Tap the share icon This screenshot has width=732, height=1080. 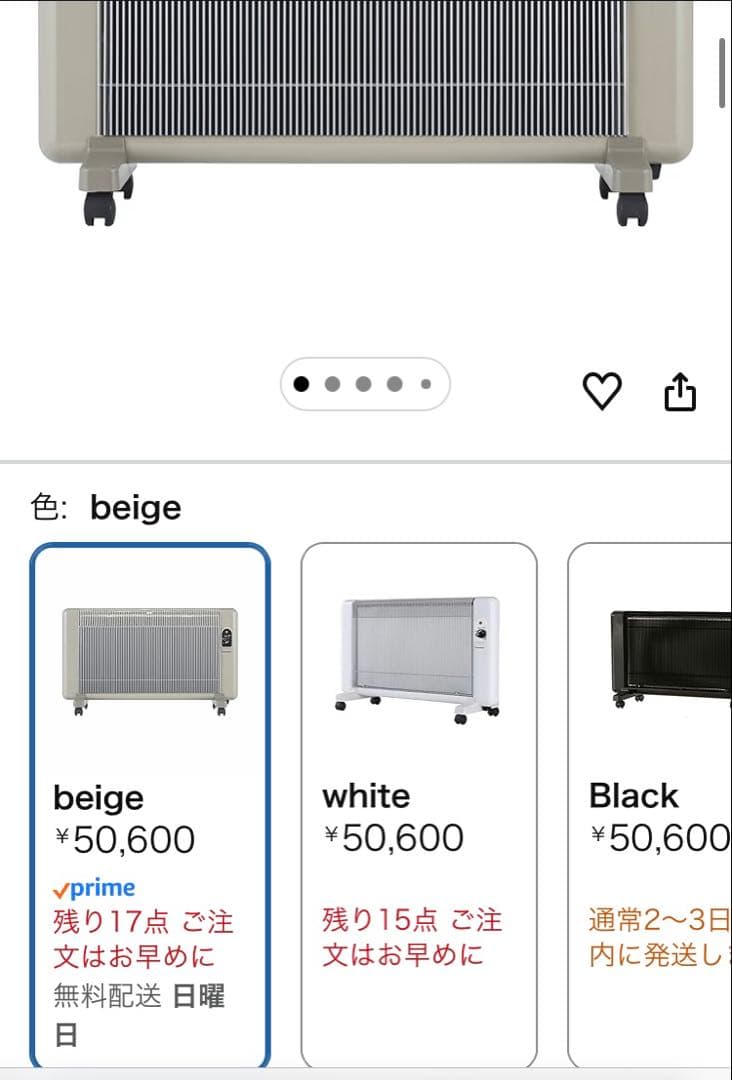coord(680,391)
